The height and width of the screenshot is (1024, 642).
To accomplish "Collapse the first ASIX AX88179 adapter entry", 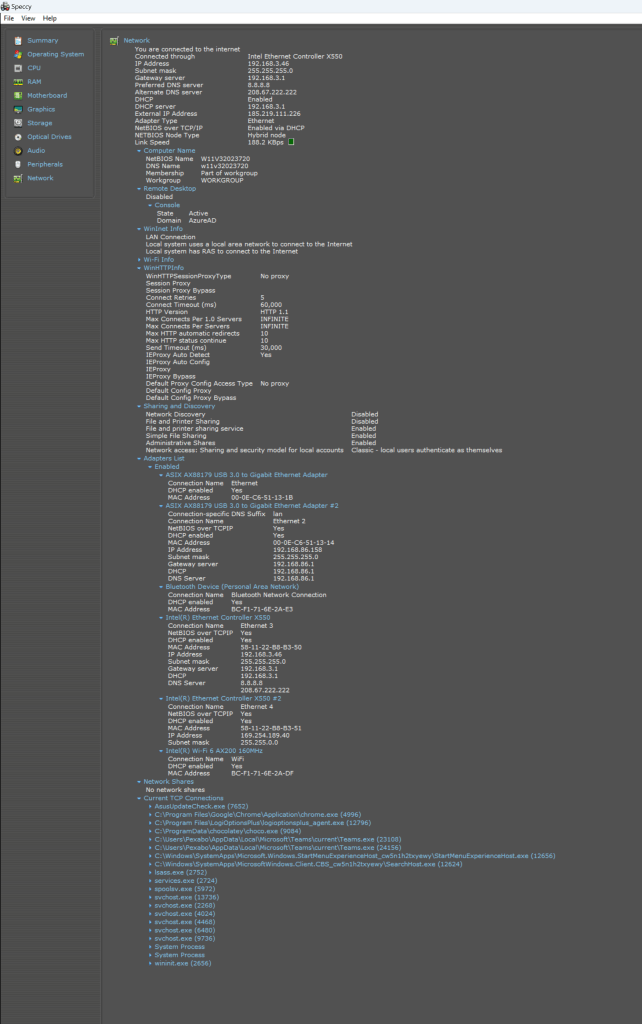I will pos(161,475).
